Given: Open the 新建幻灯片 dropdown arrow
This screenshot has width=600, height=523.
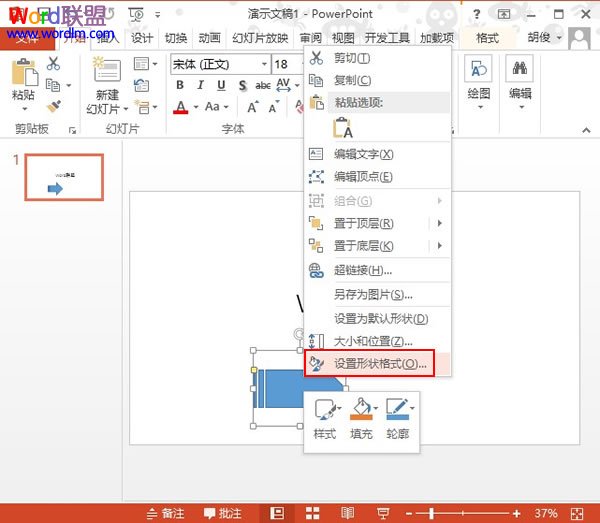Looking at the screenshot, I should pos(126,109).
